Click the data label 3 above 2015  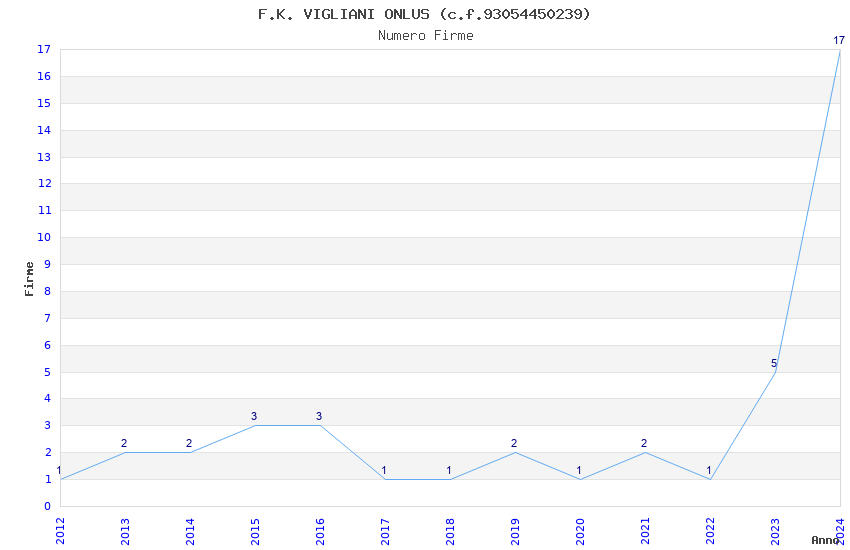pyautogui.click(x=254, y=416)
